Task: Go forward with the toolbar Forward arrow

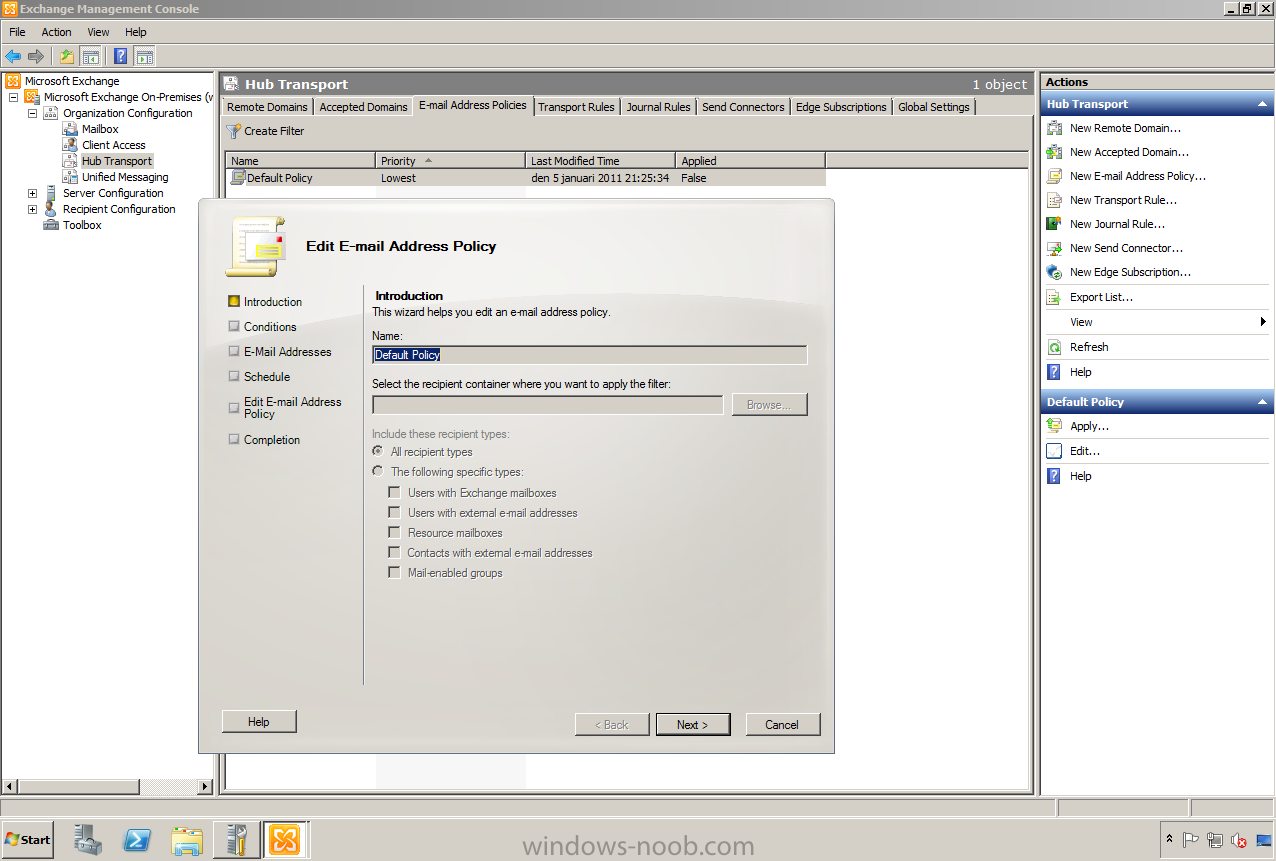Action: point(36,57)
